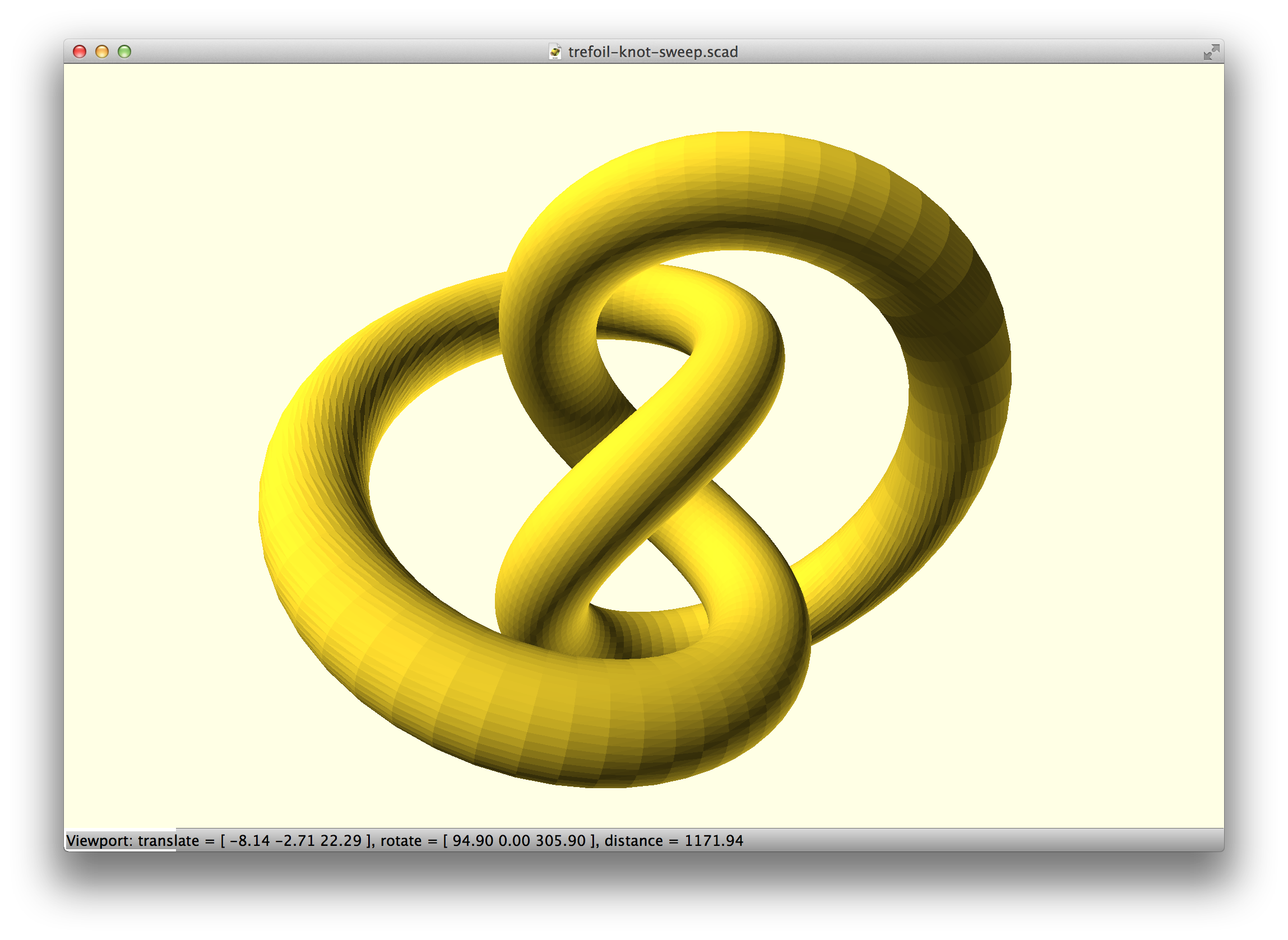Click the small upper inner opening of knot

click(x=637, y=364)
